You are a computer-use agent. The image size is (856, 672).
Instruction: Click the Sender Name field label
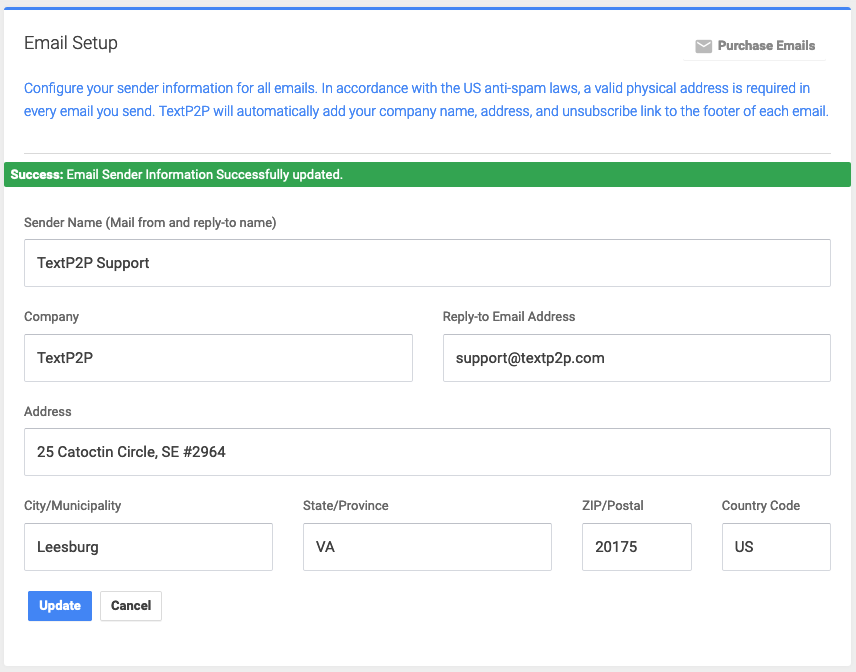click(x=150, y=222)
